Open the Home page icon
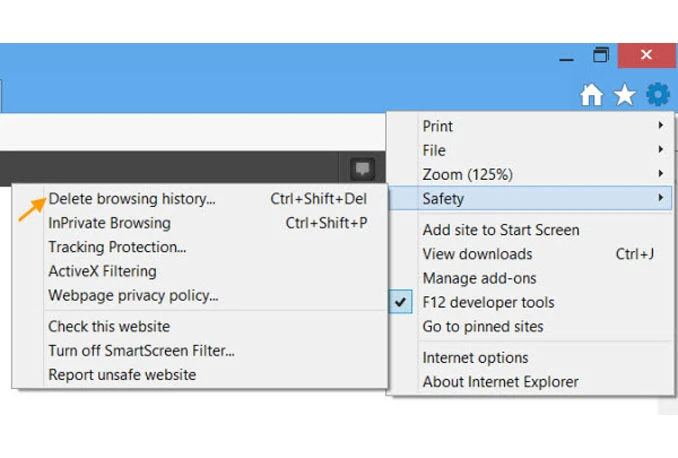This screenshot has width=678, height=458. 591,95
